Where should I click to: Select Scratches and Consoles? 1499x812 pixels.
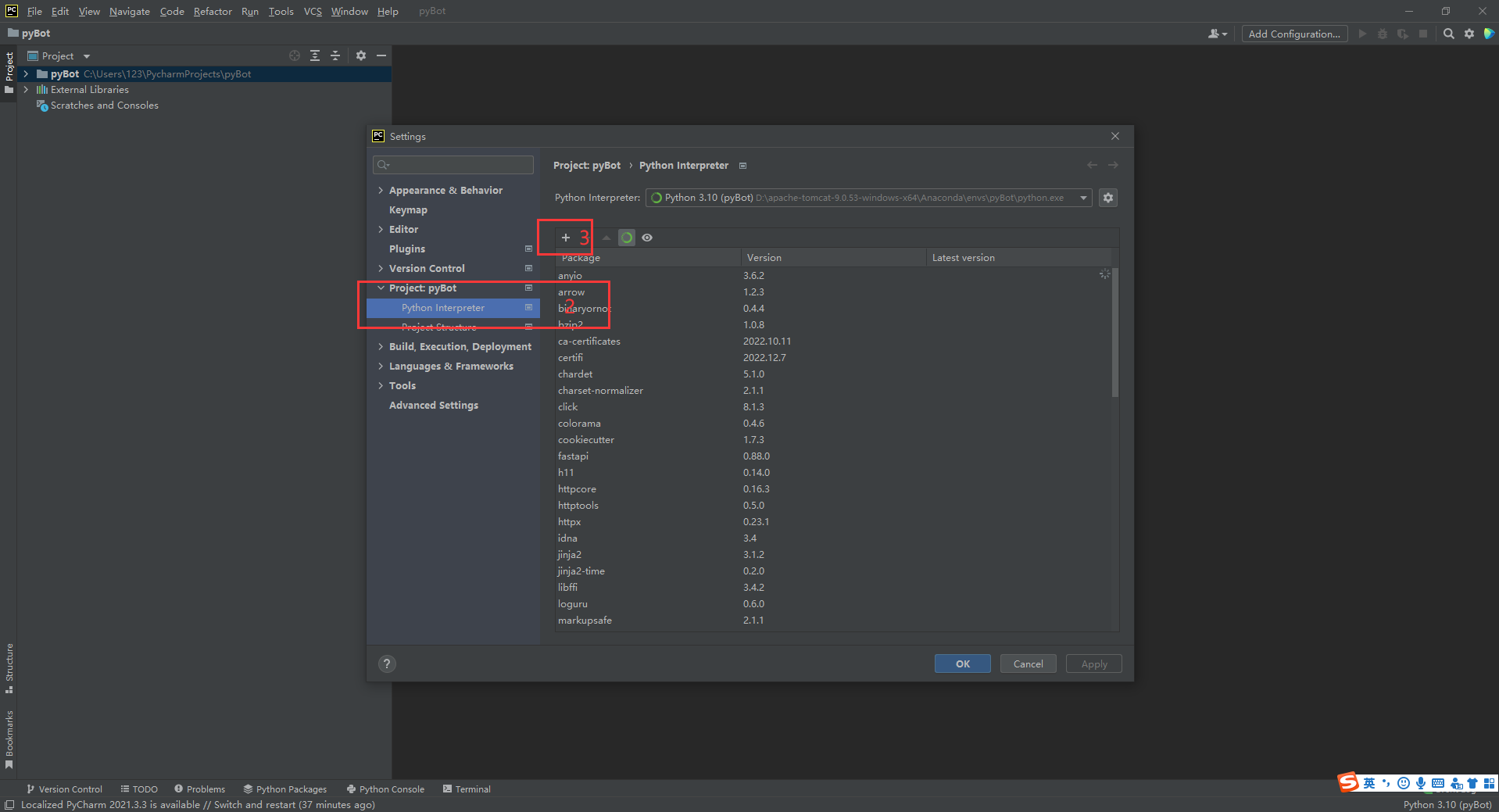coord(104,106)
